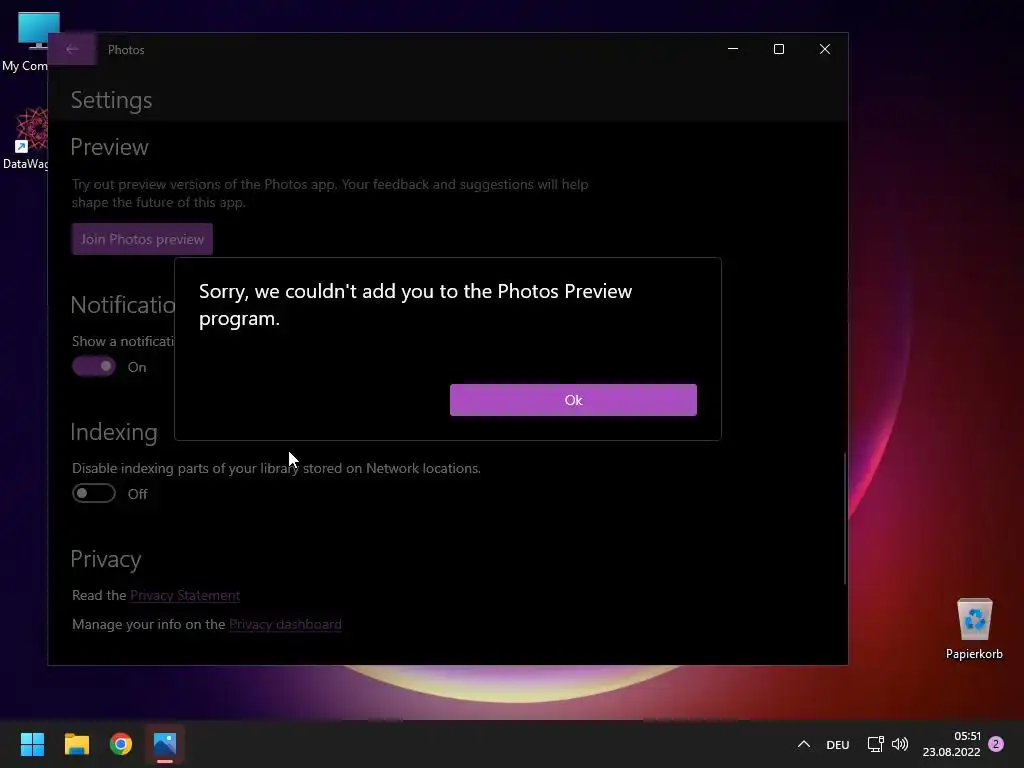Image resolution: width=1024 pixels, height=768 pixels.
Task: Click the Privacy section heading
Action: coord(106,559)
